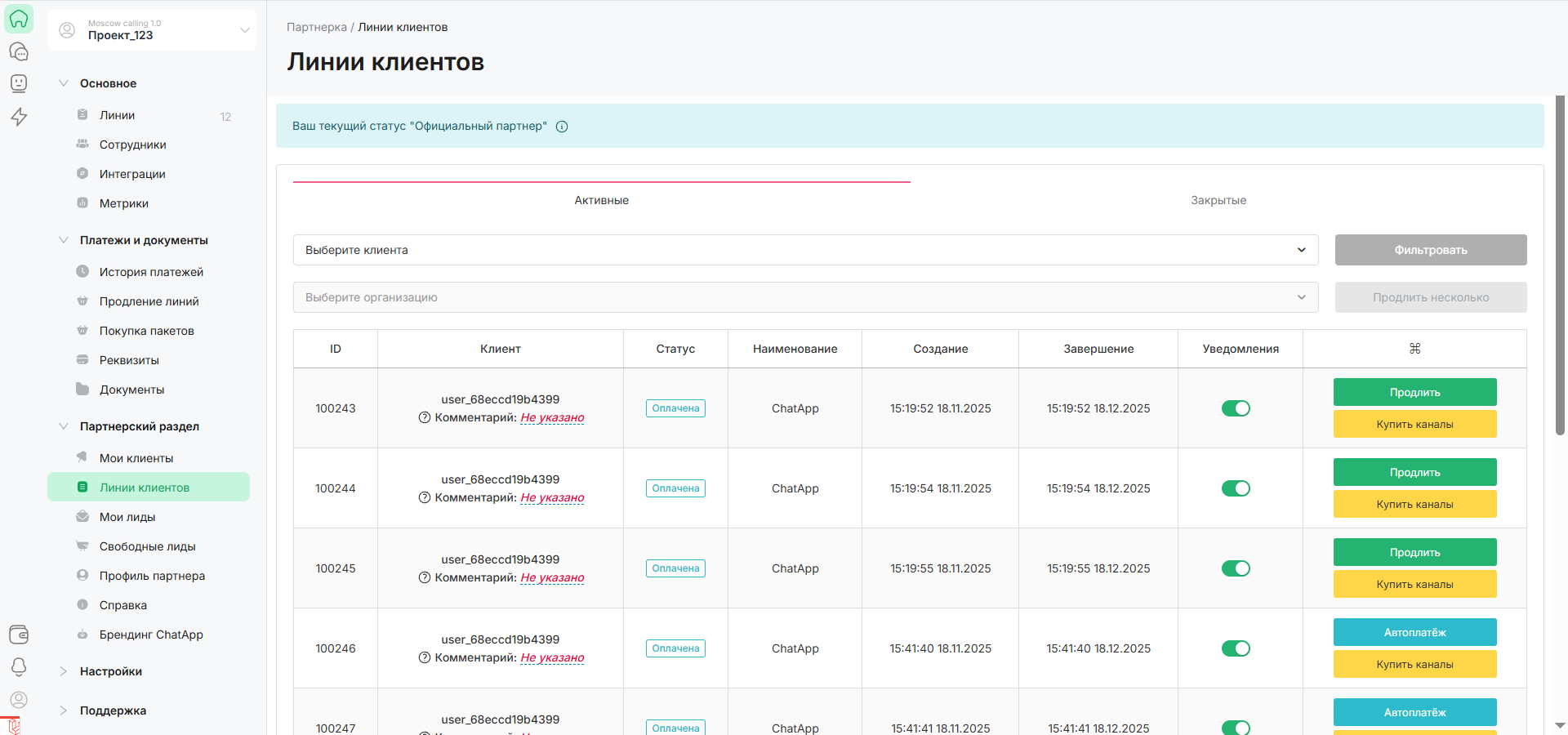Turn off notifications for line 100246
1568x735 pixels.
point(1236,648)
